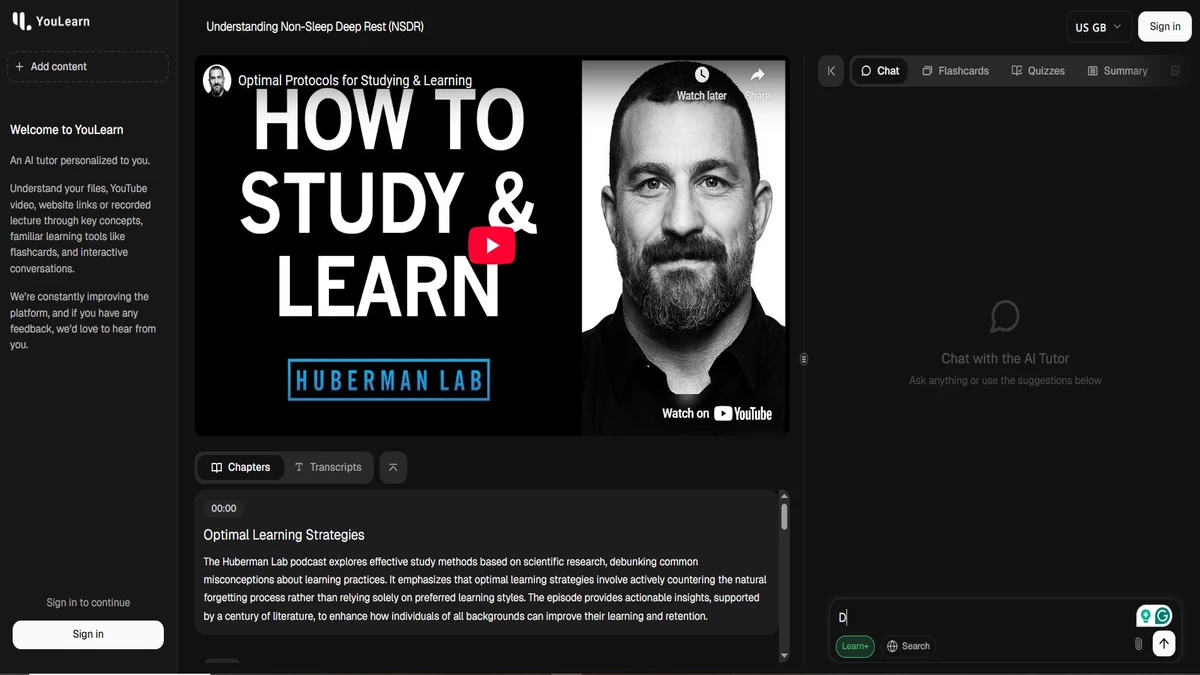Collapse the video with the up-arrow icon

coord(393,467)
